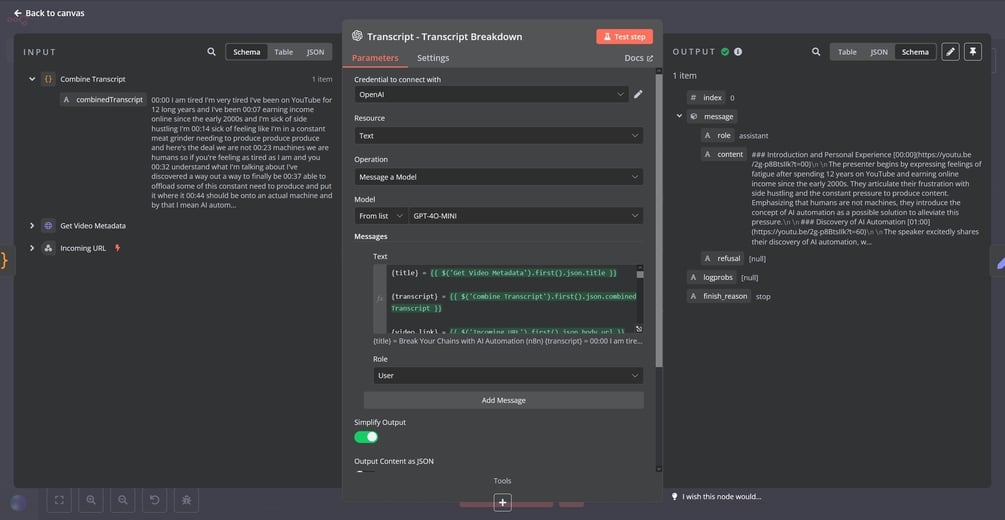Select the role field pill
The image size is (1005, 520).
click(x=717, y=136)
